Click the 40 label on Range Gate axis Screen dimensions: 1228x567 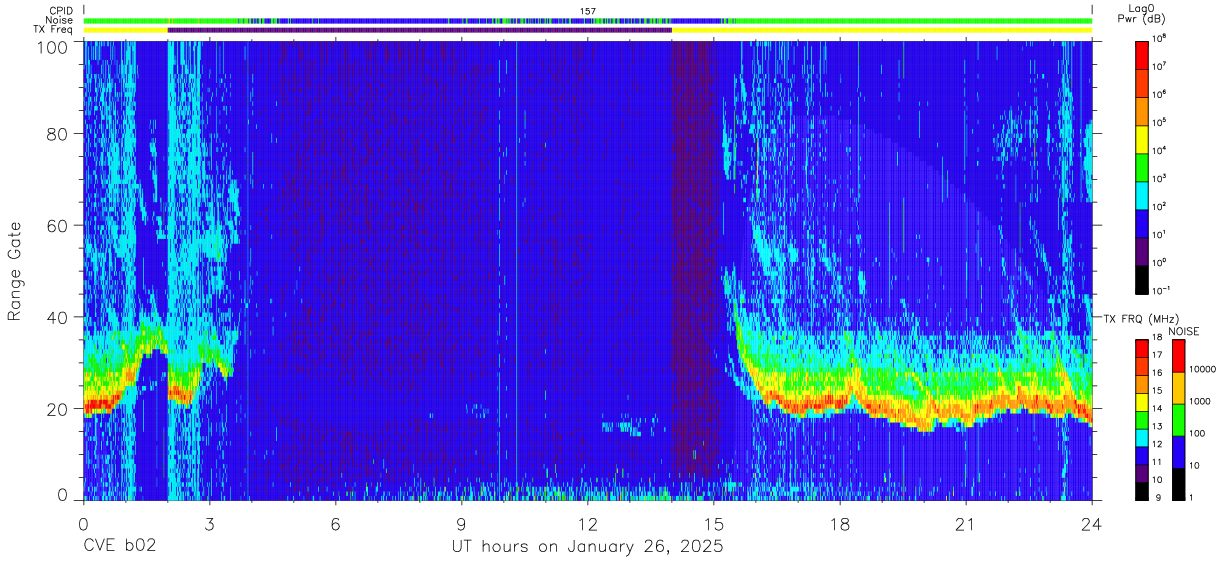56,317
